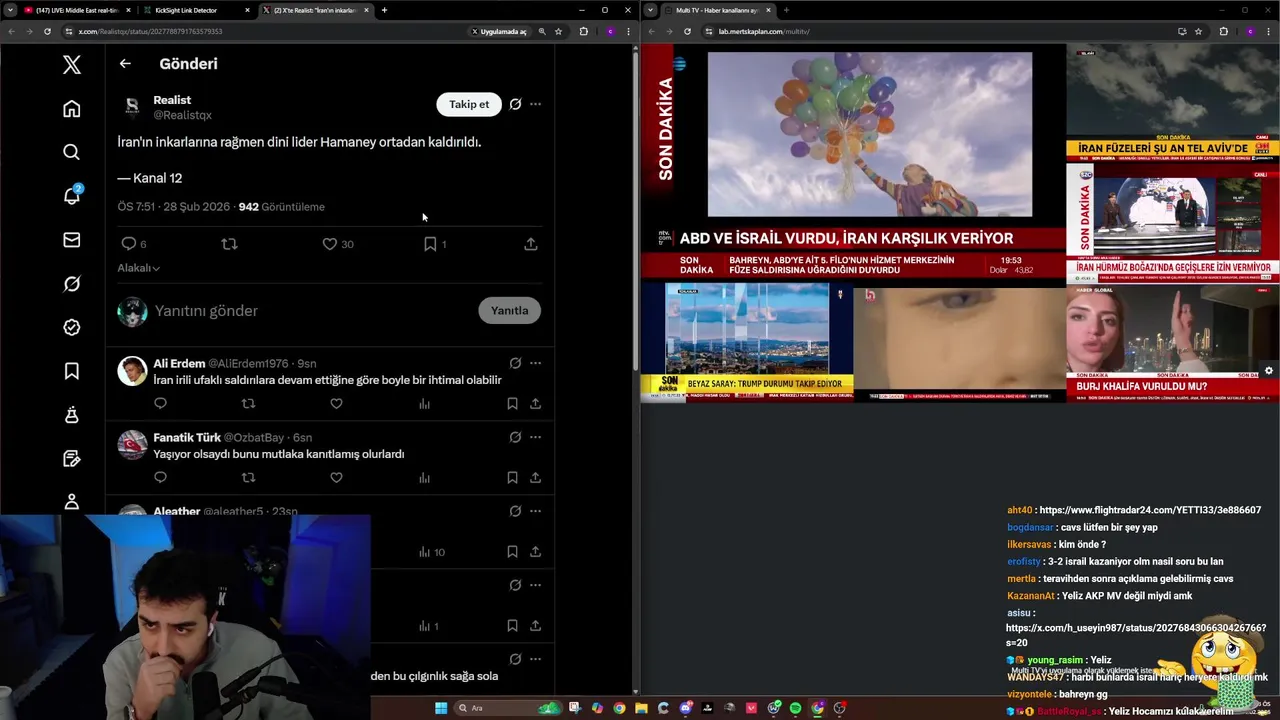
Task: Reply to Ali Erdem's comment
Action: tap(160, 404)
